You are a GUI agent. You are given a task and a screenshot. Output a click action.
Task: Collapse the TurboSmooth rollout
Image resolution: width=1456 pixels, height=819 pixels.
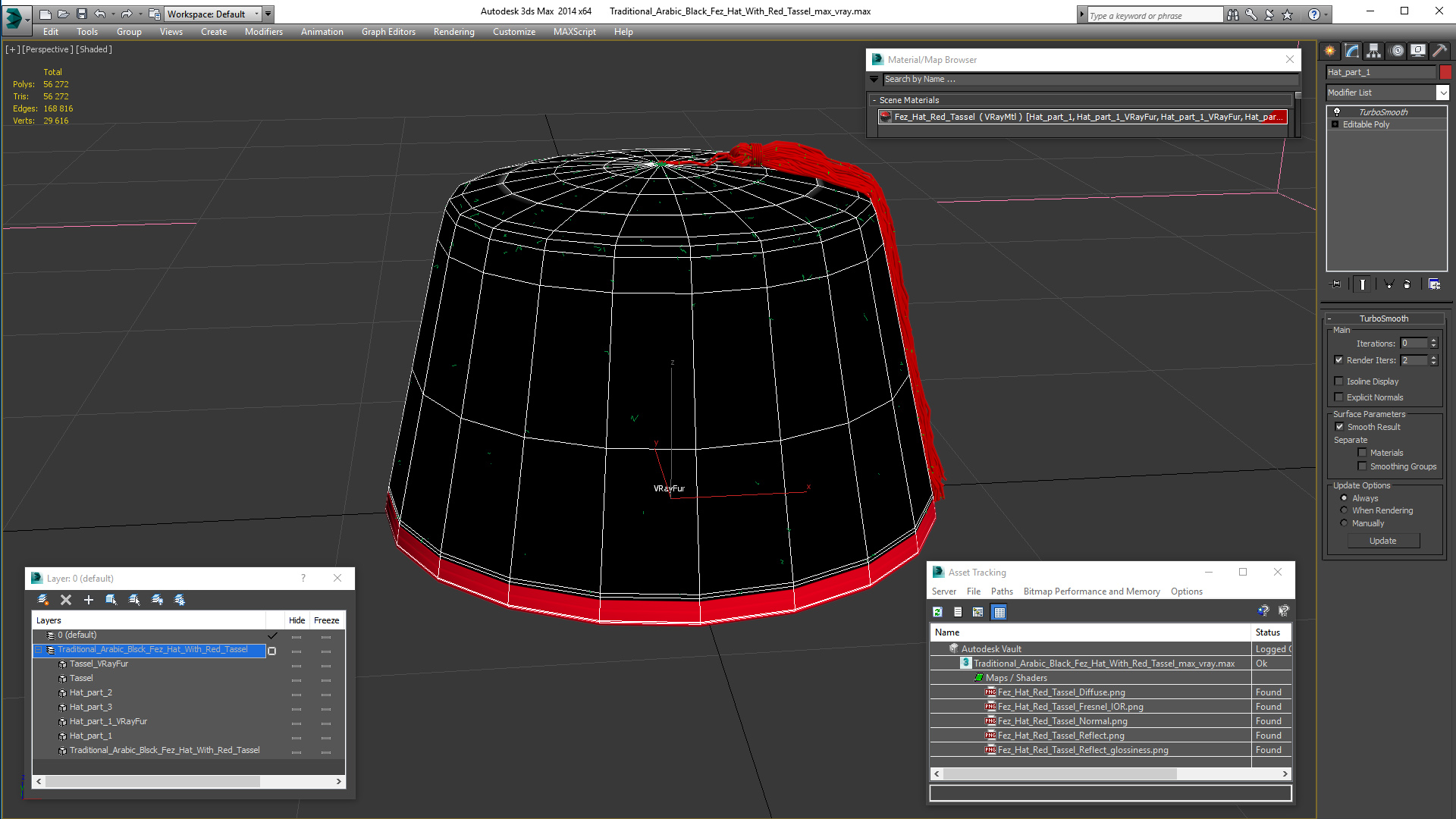pyautogui.click(x=1383, y=318)
